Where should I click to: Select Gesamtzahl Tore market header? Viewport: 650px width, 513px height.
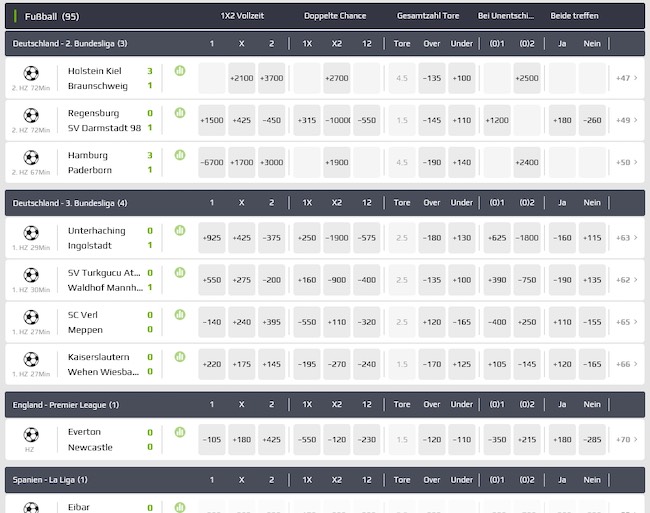coord(428,16)
